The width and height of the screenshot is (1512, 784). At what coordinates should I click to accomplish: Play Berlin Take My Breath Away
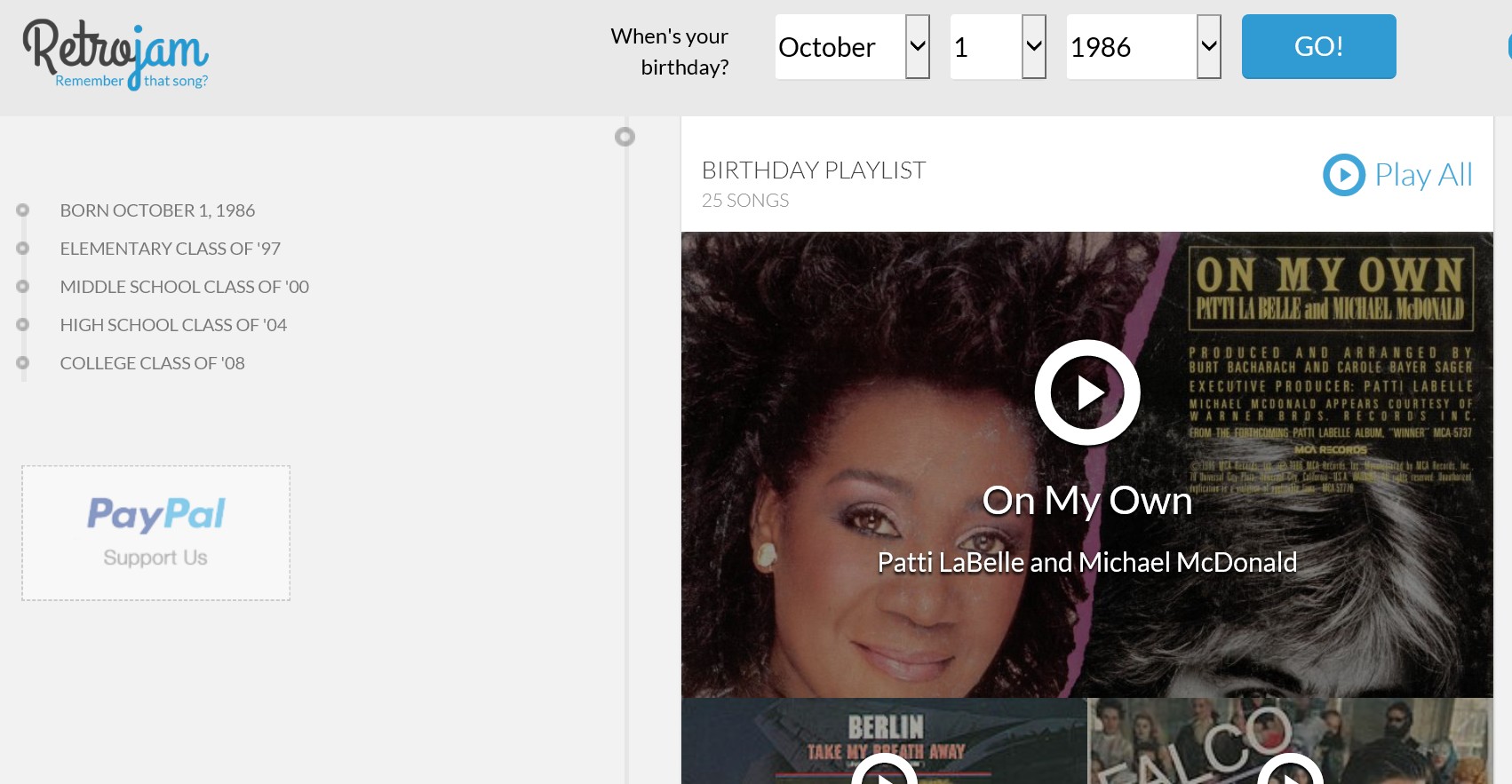(x=884, y=771)
